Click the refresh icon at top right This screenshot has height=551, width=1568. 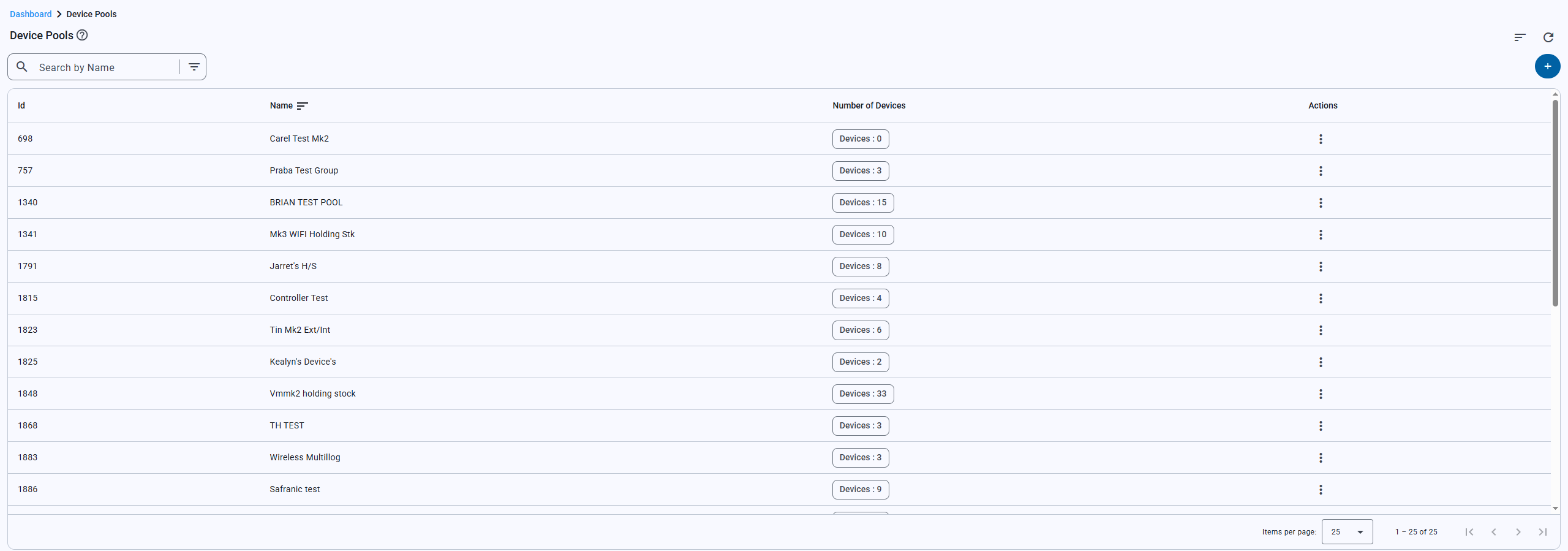click(x=1548, y=37)
